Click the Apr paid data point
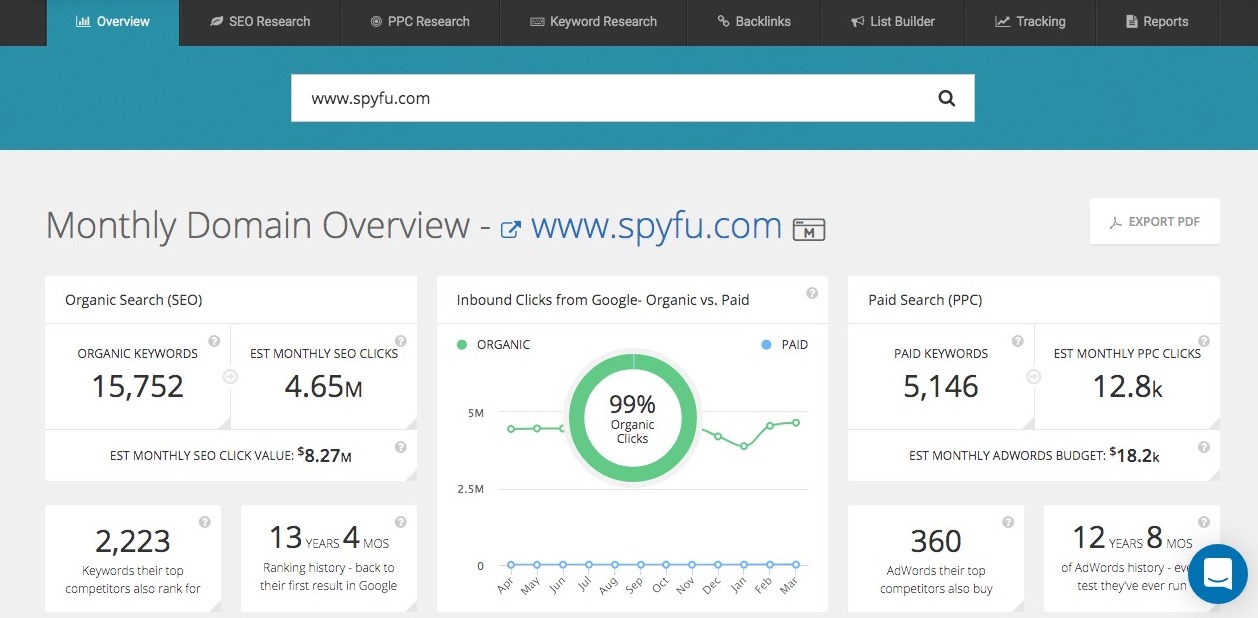Image resolution: width=1258 pixels, height=618 pixels. [511, 565]
